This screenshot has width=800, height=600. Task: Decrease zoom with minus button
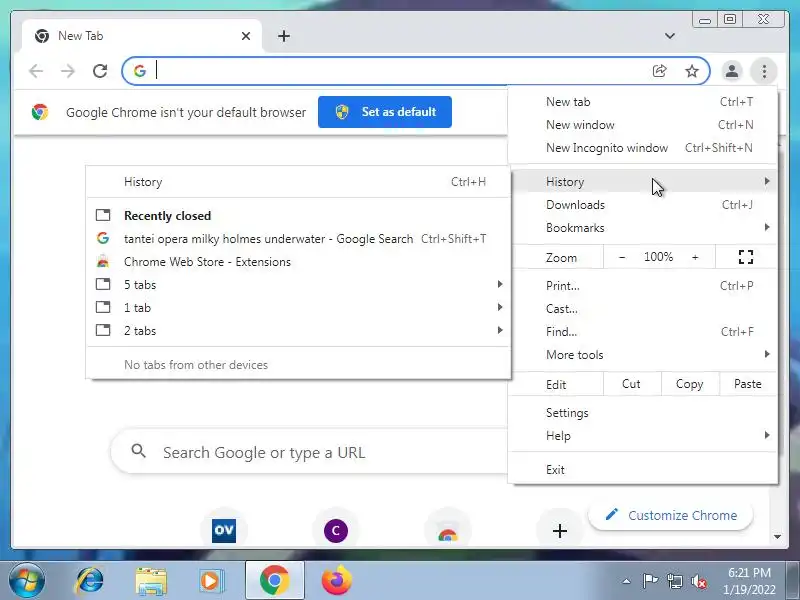click(x=622, y=257)
